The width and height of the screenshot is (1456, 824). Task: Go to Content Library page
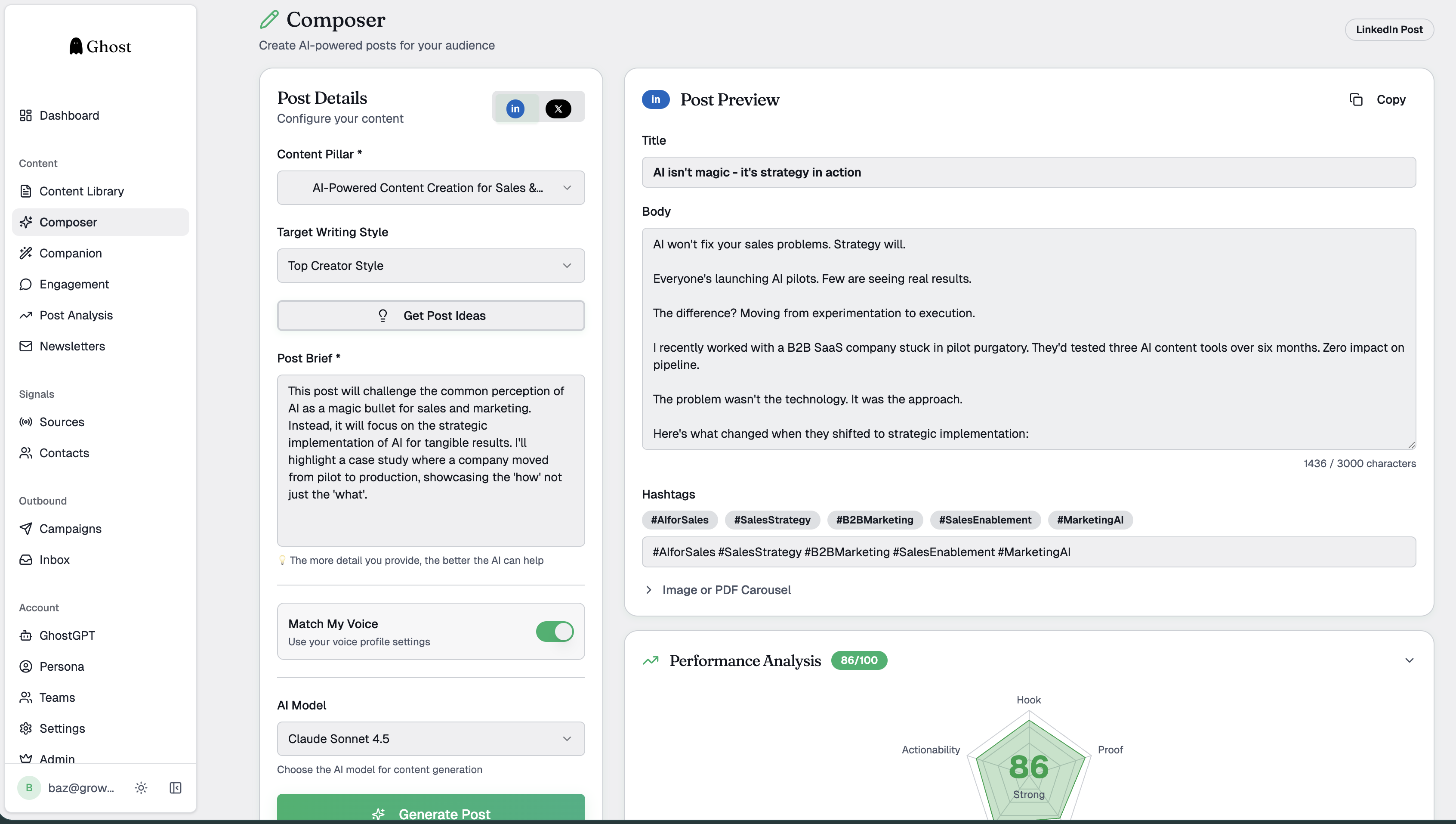[x=81, y=191]
